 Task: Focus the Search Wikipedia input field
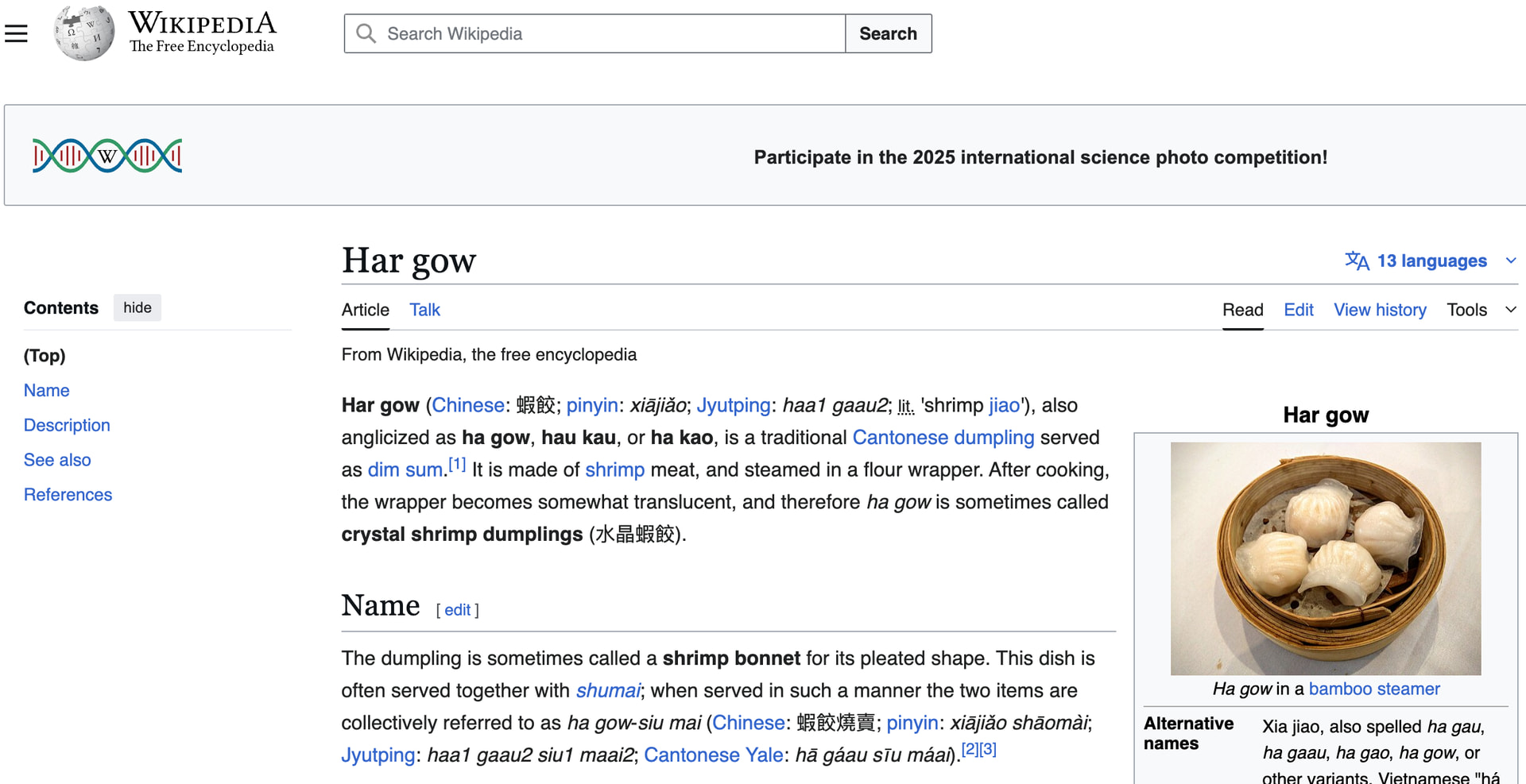[x=612, y=33]
